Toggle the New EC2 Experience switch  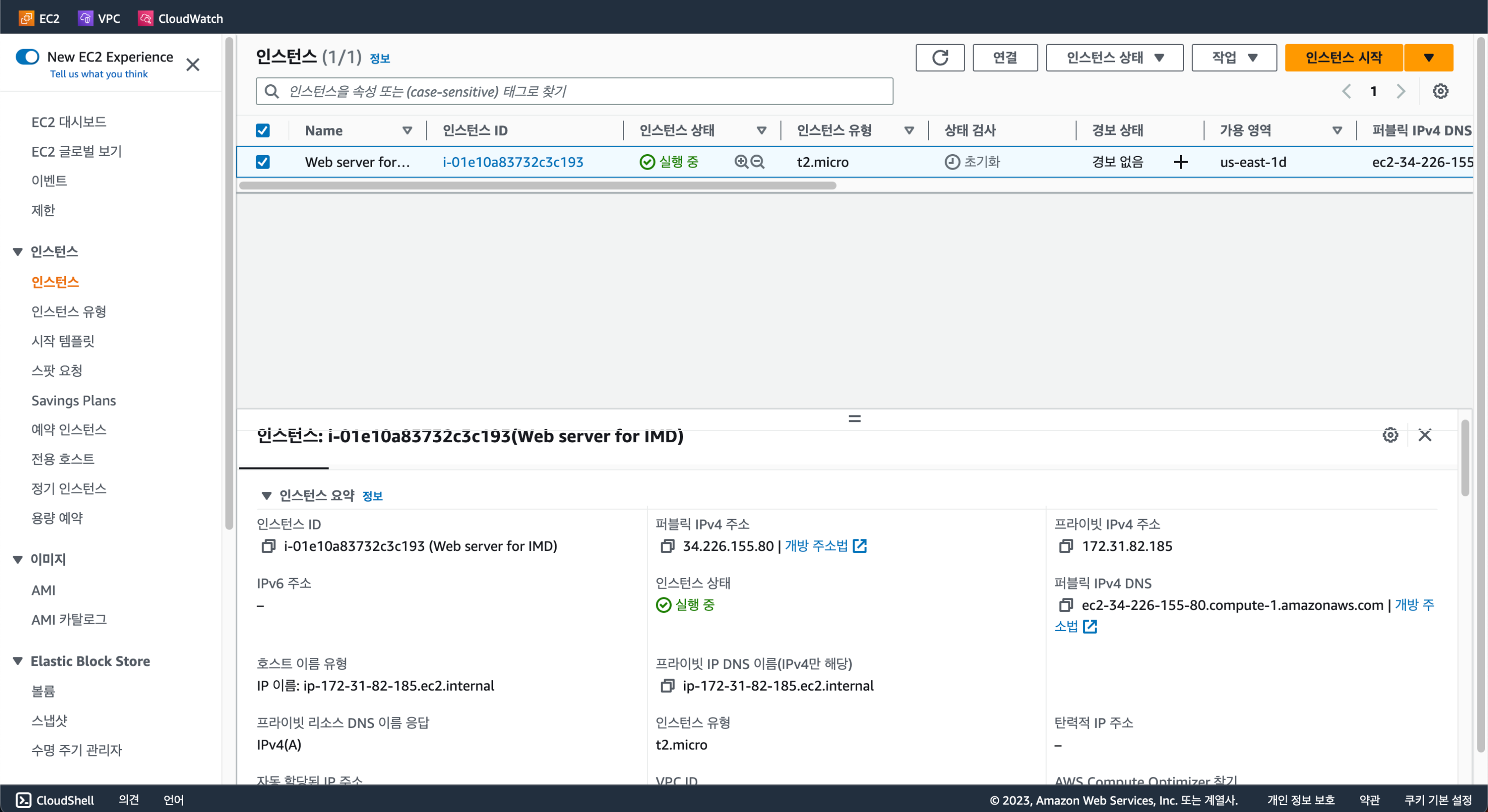click(28, 57)
